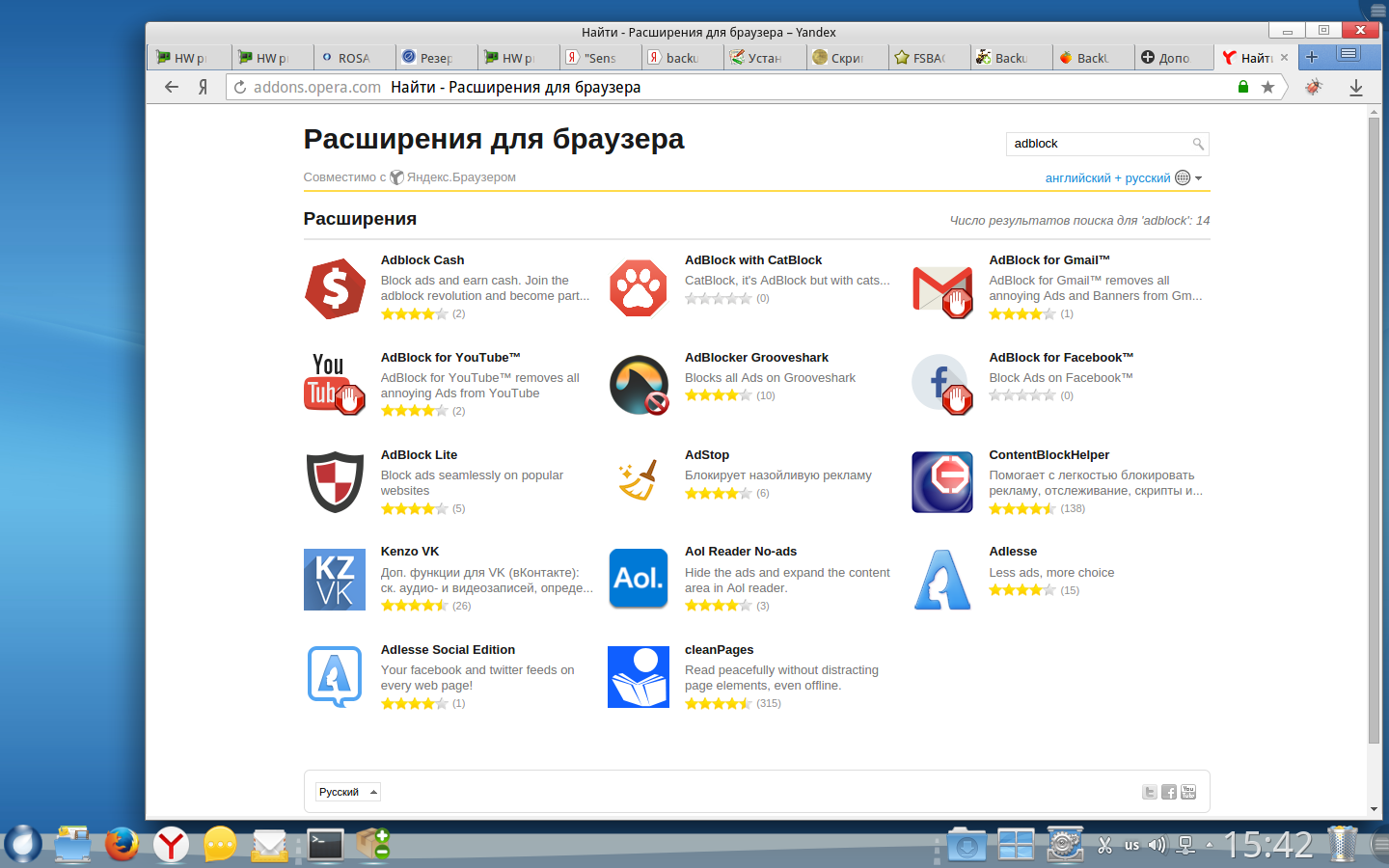
Task: Switch to the "Sens tab
Action: pyautogui.click(x=600, y=58)
